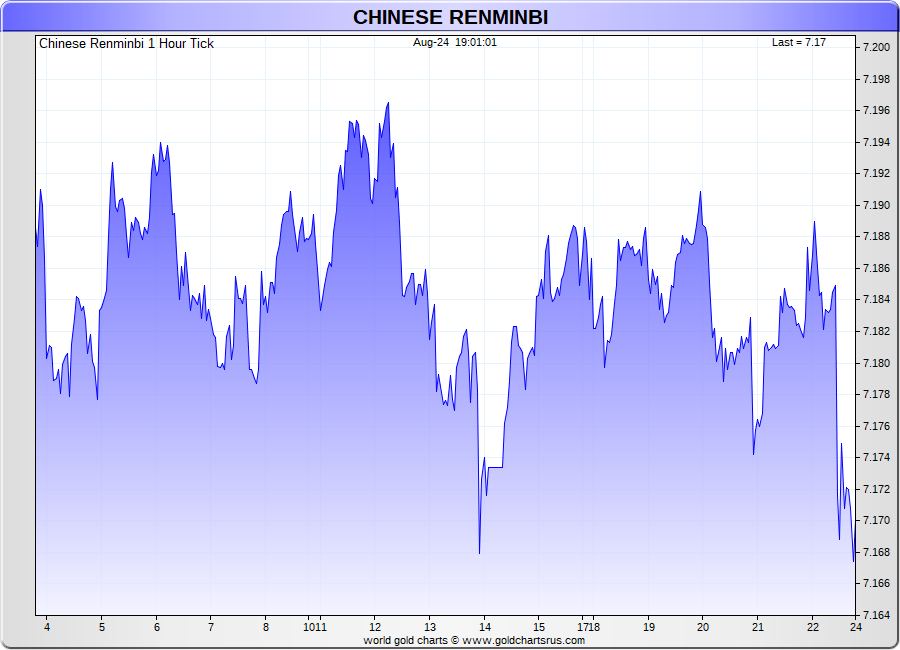Click x-axis date label 1718

(x=588, y=627)
